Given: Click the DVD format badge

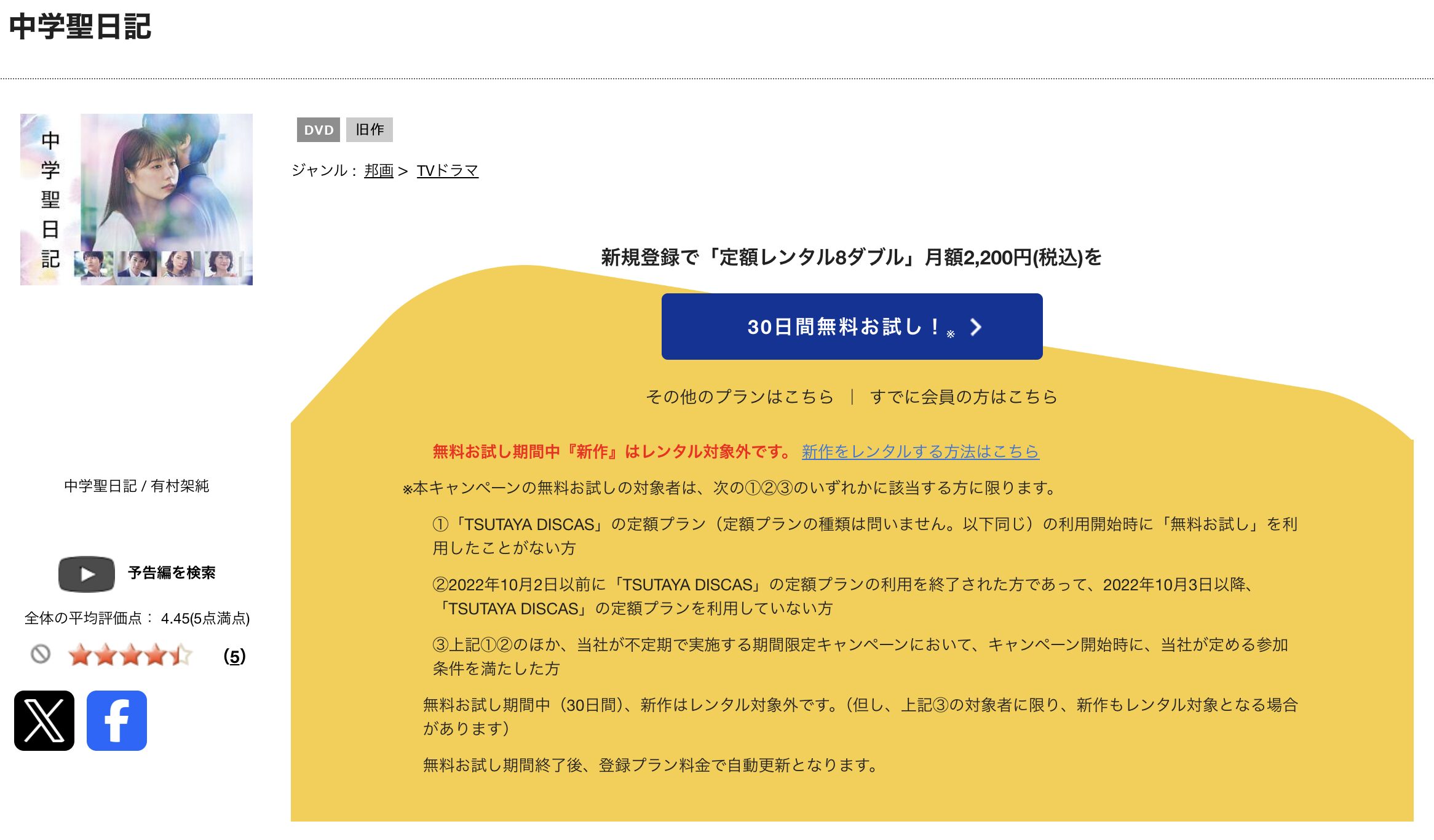Looking at the screenshot, I should point(319,130).
